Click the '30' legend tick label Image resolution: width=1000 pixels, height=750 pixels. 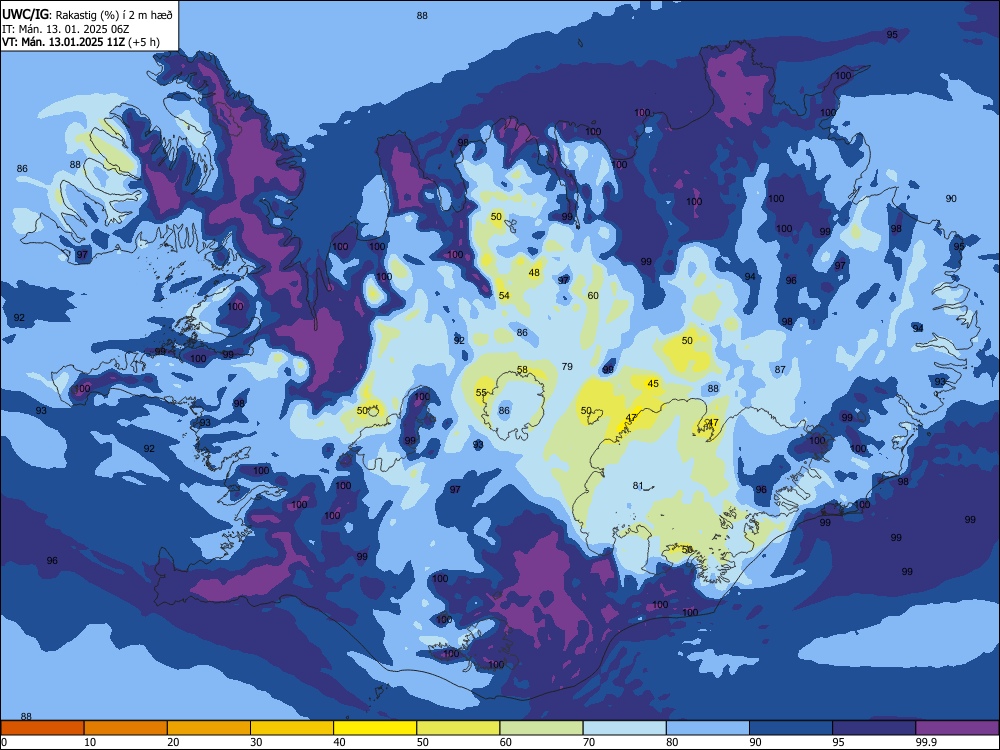[x=256, y=742]
